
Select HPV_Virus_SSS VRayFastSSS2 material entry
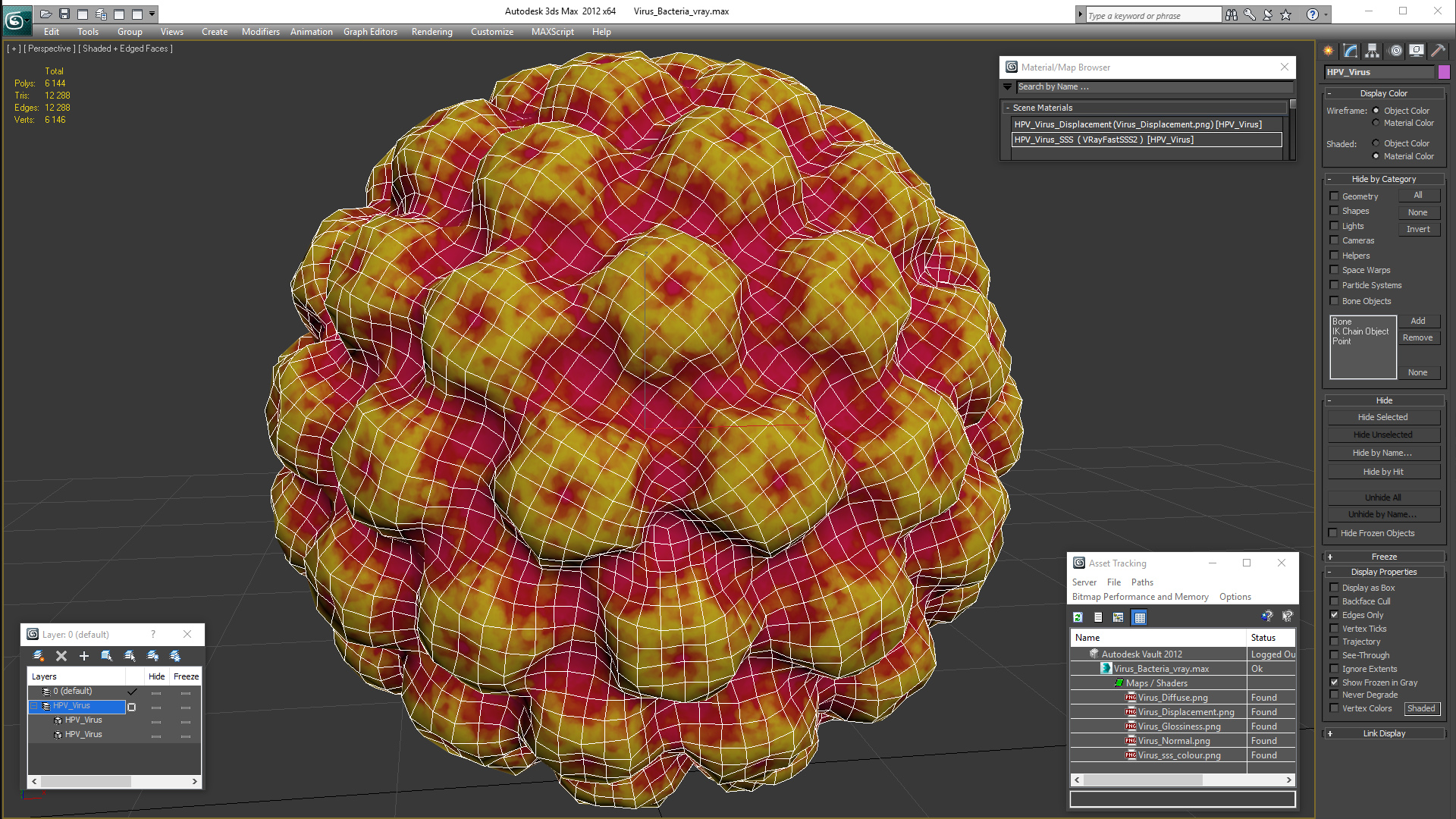[x=1147, y=140]
